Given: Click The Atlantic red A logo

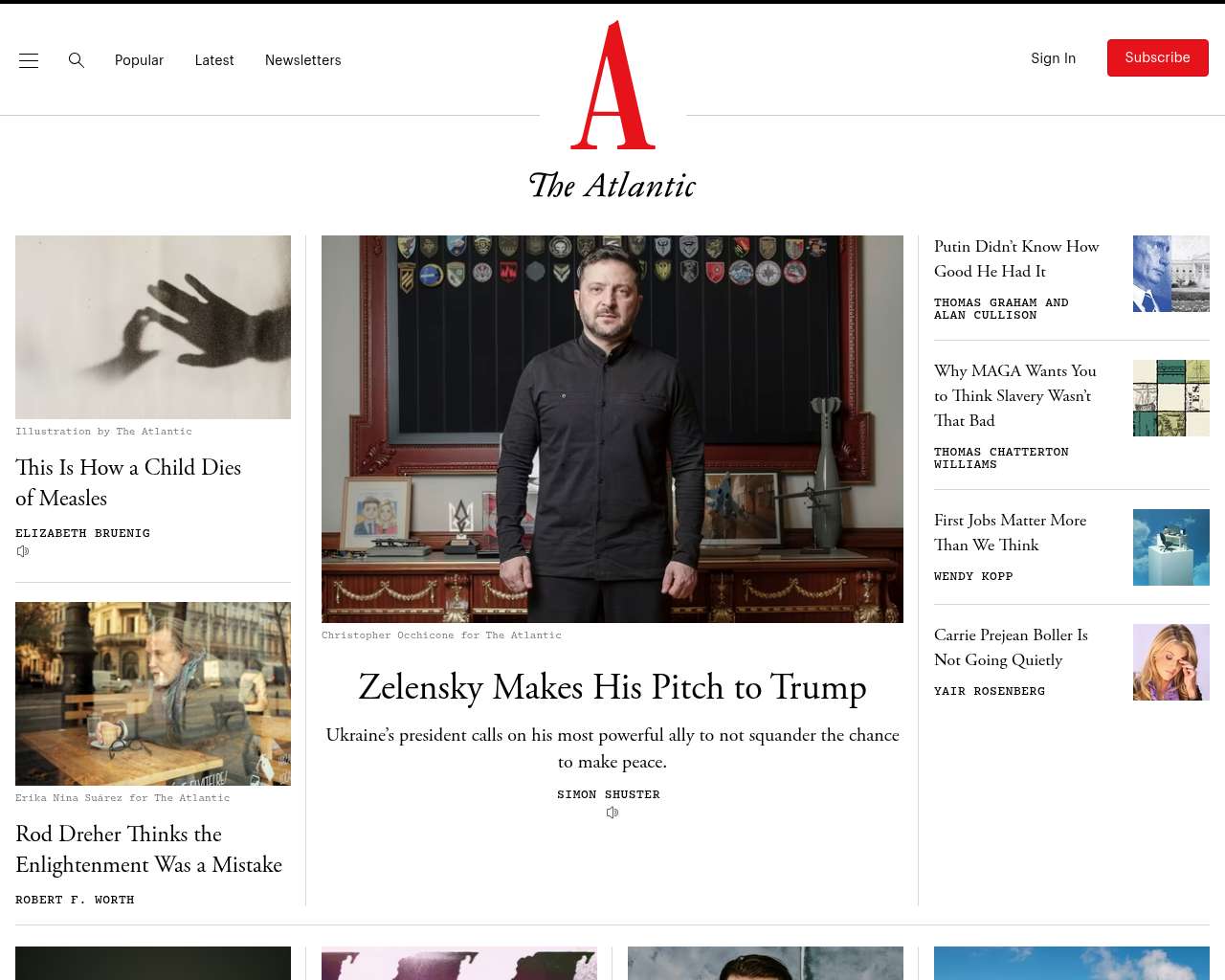Looking at the screenshot, I should coord(612,85).
